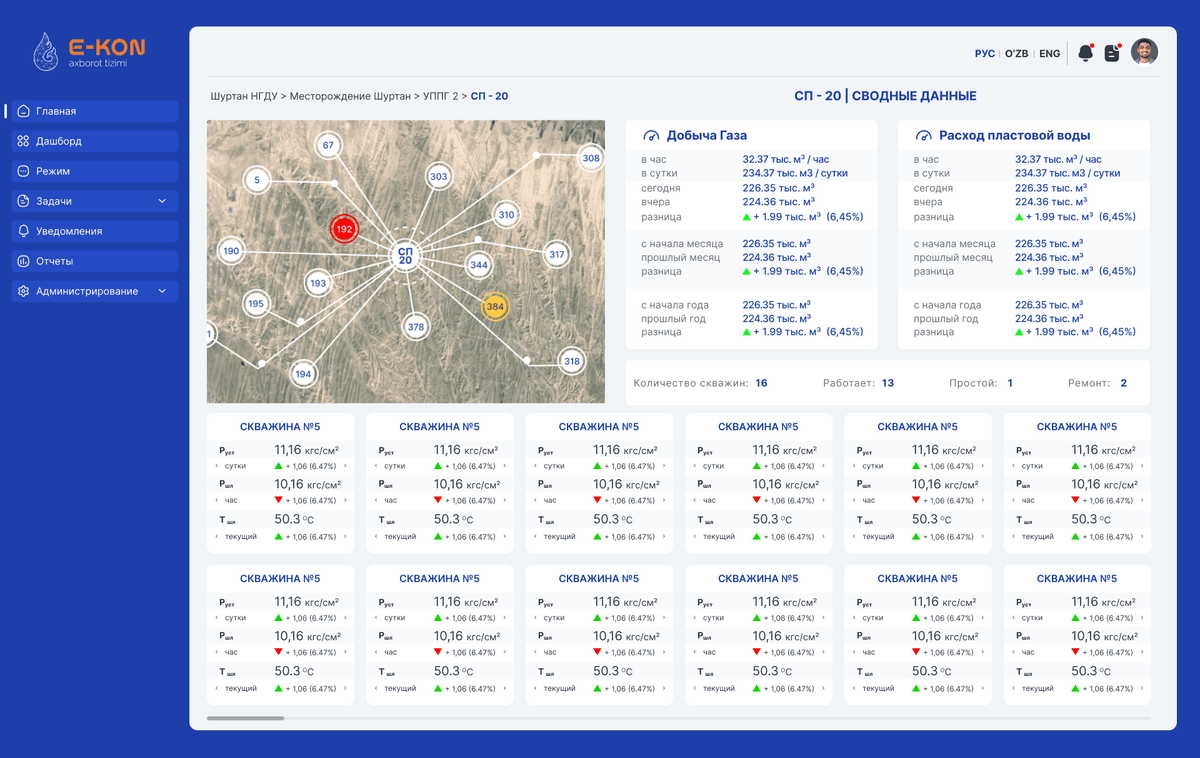The height and width of the screenshot is (758, 1200).
Task: Click well marker 303 on the map
Action: (x=438, y=177)
